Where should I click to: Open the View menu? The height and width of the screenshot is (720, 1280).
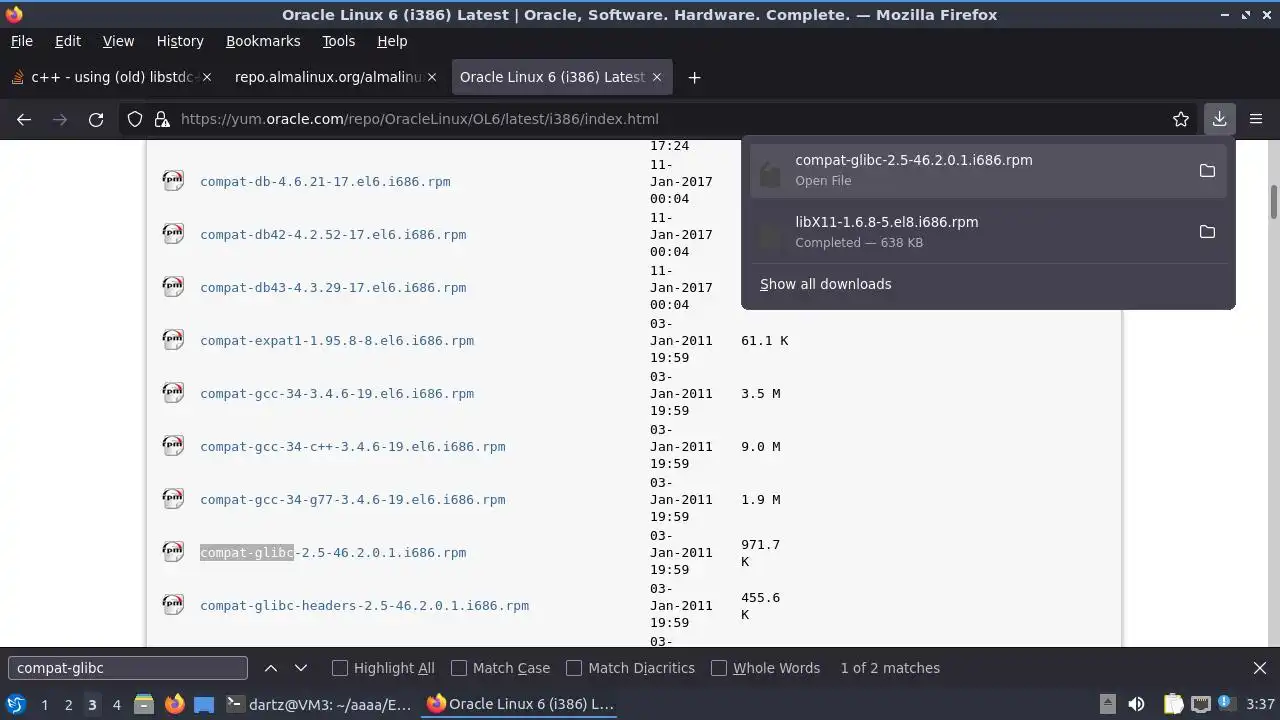pos(118,41)
